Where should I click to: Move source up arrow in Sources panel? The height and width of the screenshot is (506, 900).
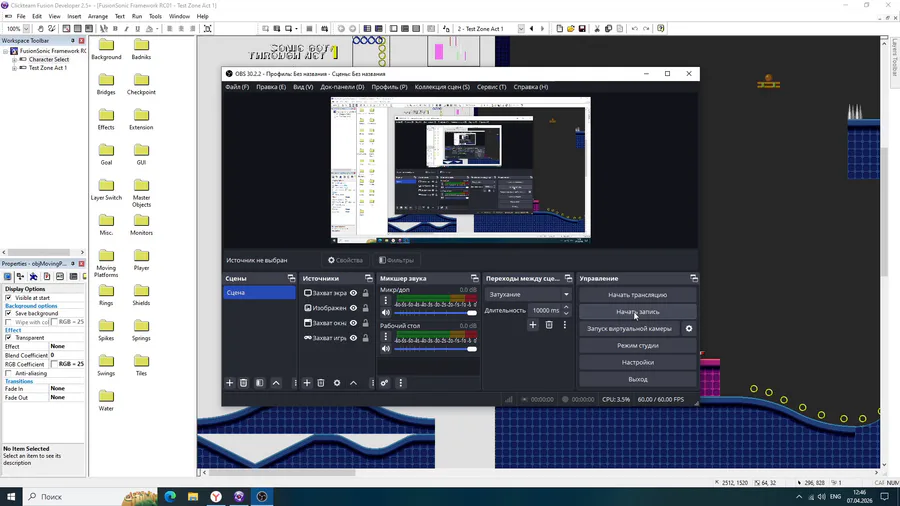(x=354, y=383)
